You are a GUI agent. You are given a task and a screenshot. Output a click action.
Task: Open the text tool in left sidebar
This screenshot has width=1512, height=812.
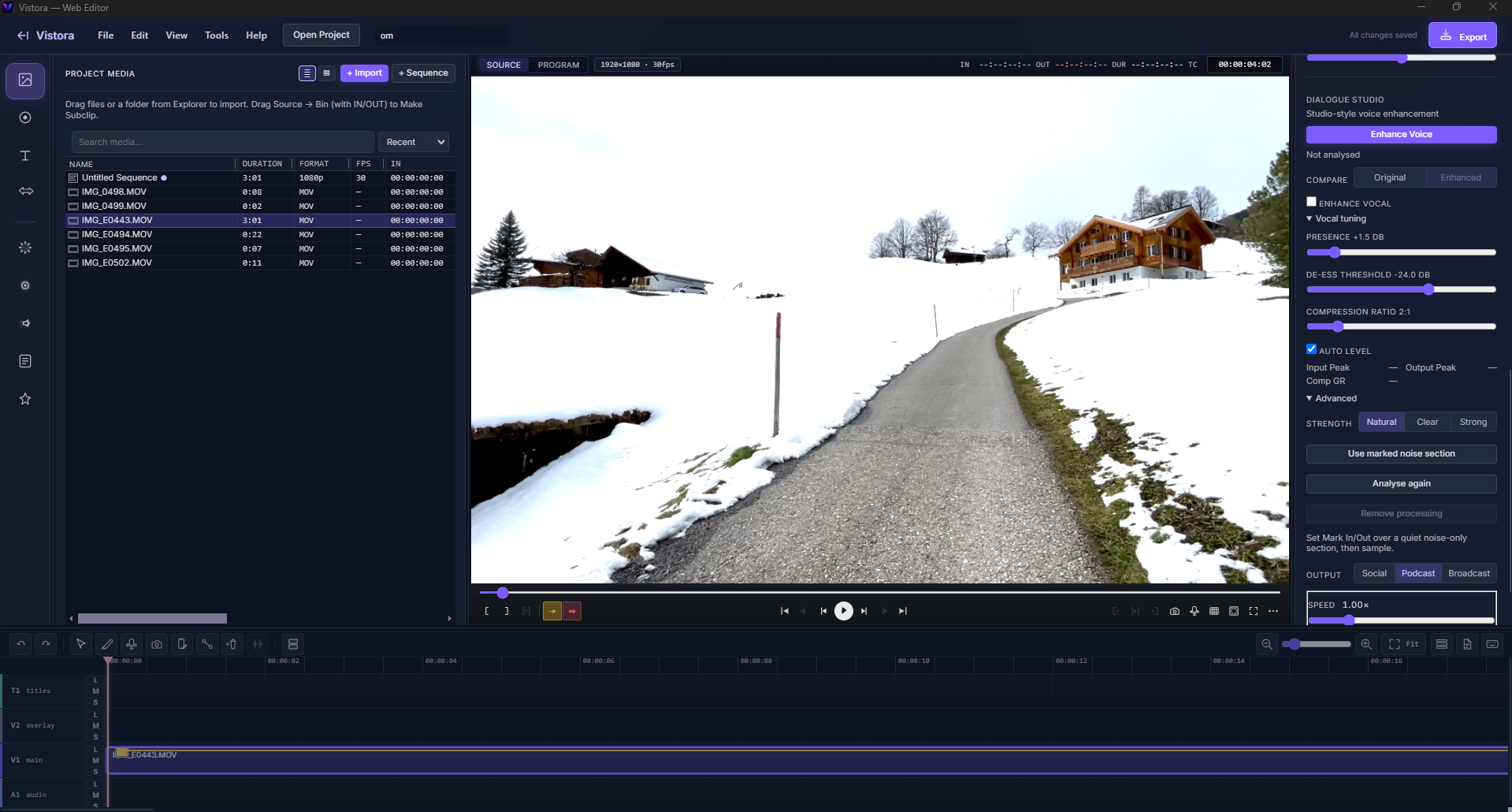pyautogui.click(x=25, y=155)
